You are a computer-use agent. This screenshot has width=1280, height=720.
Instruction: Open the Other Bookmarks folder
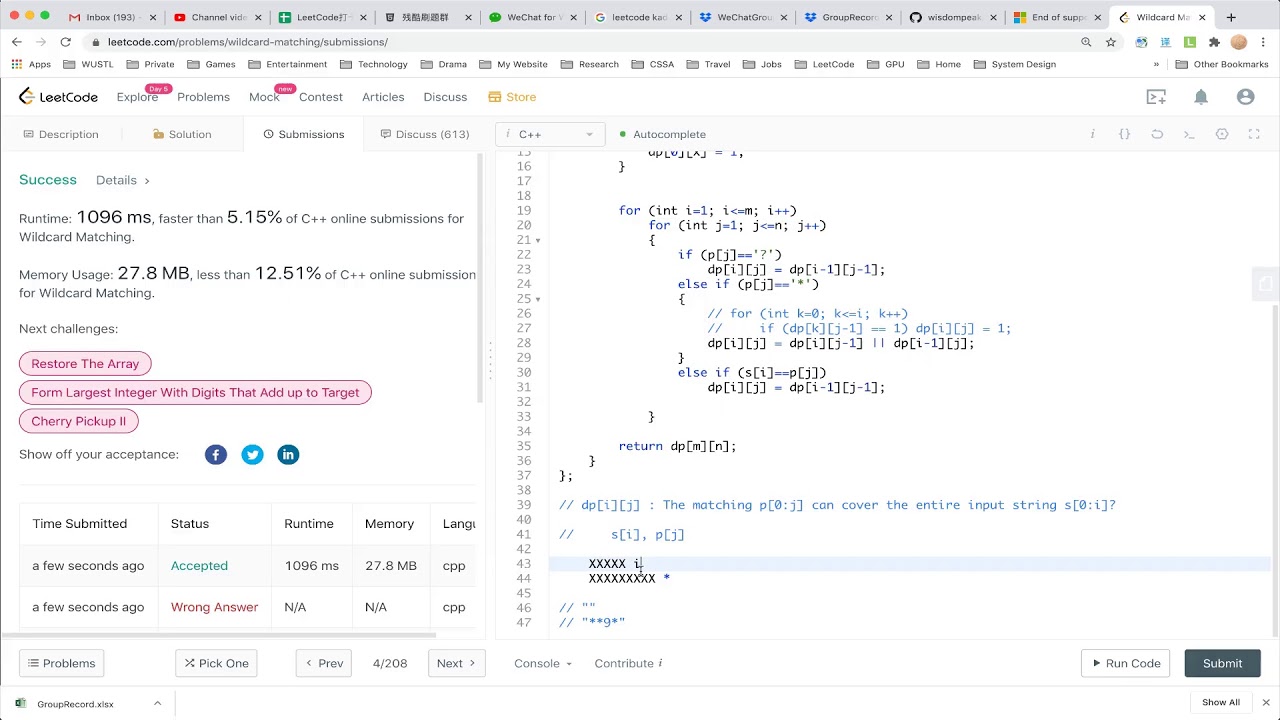[1222, 64]
